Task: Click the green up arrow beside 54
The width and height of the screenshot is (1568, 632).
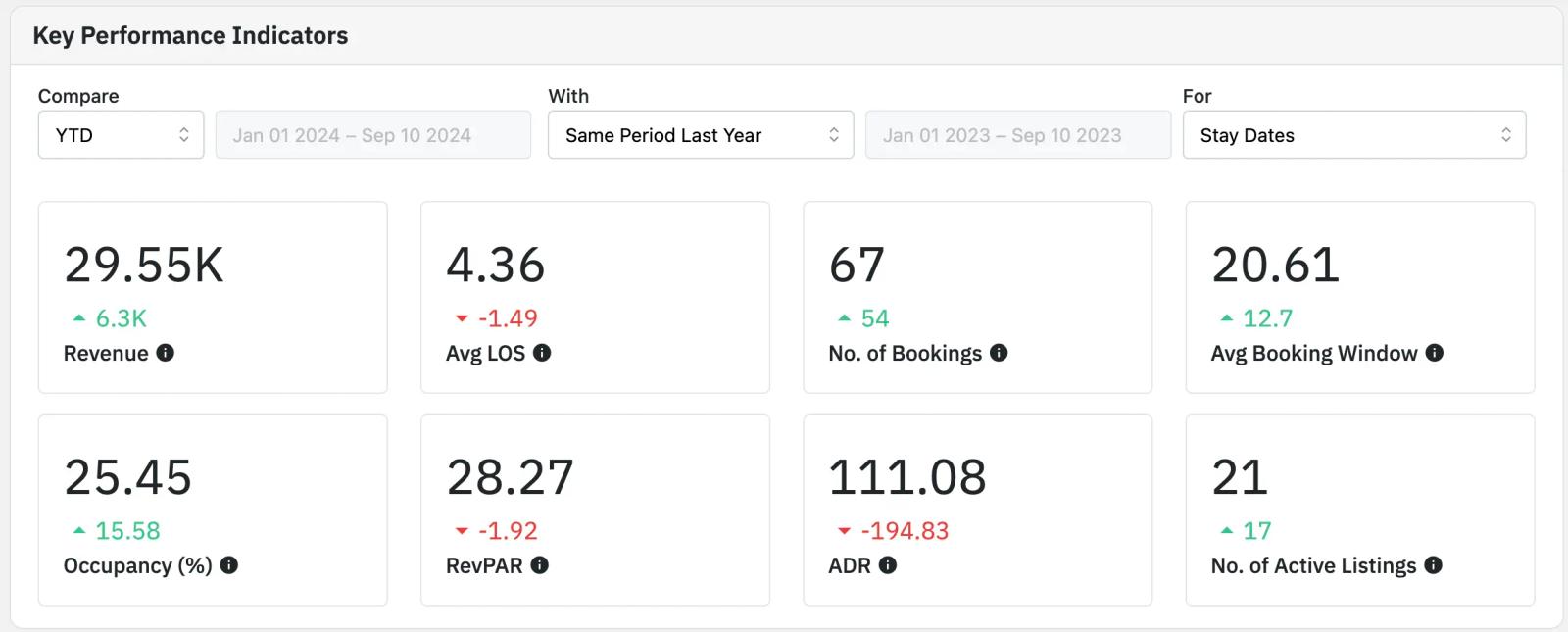Action: 844,318
